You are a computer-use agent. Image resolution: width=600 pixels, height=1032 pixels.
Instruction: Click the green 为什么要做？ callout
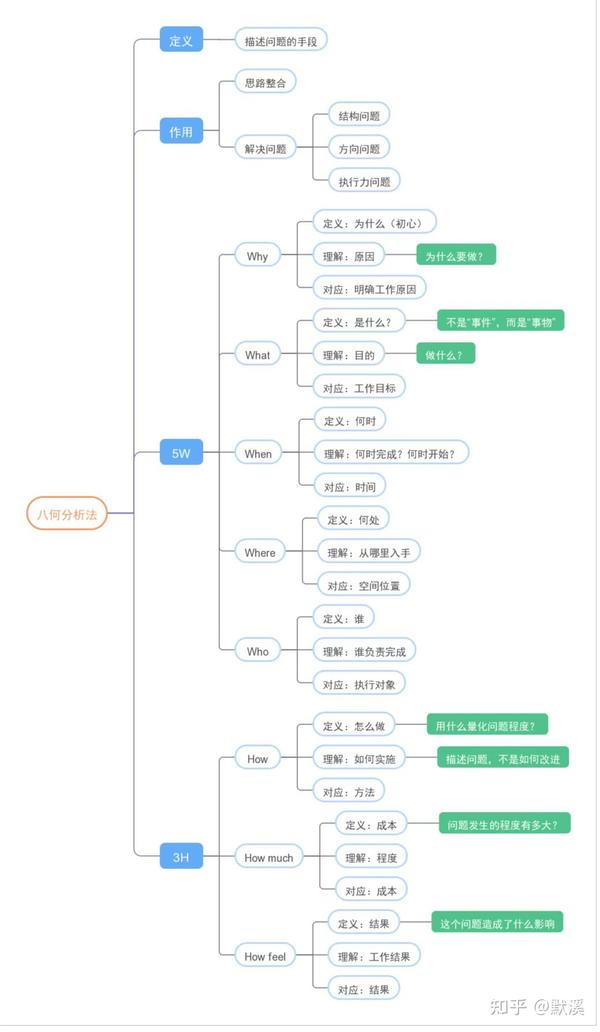pyautogui.click(x=455, y=256)
